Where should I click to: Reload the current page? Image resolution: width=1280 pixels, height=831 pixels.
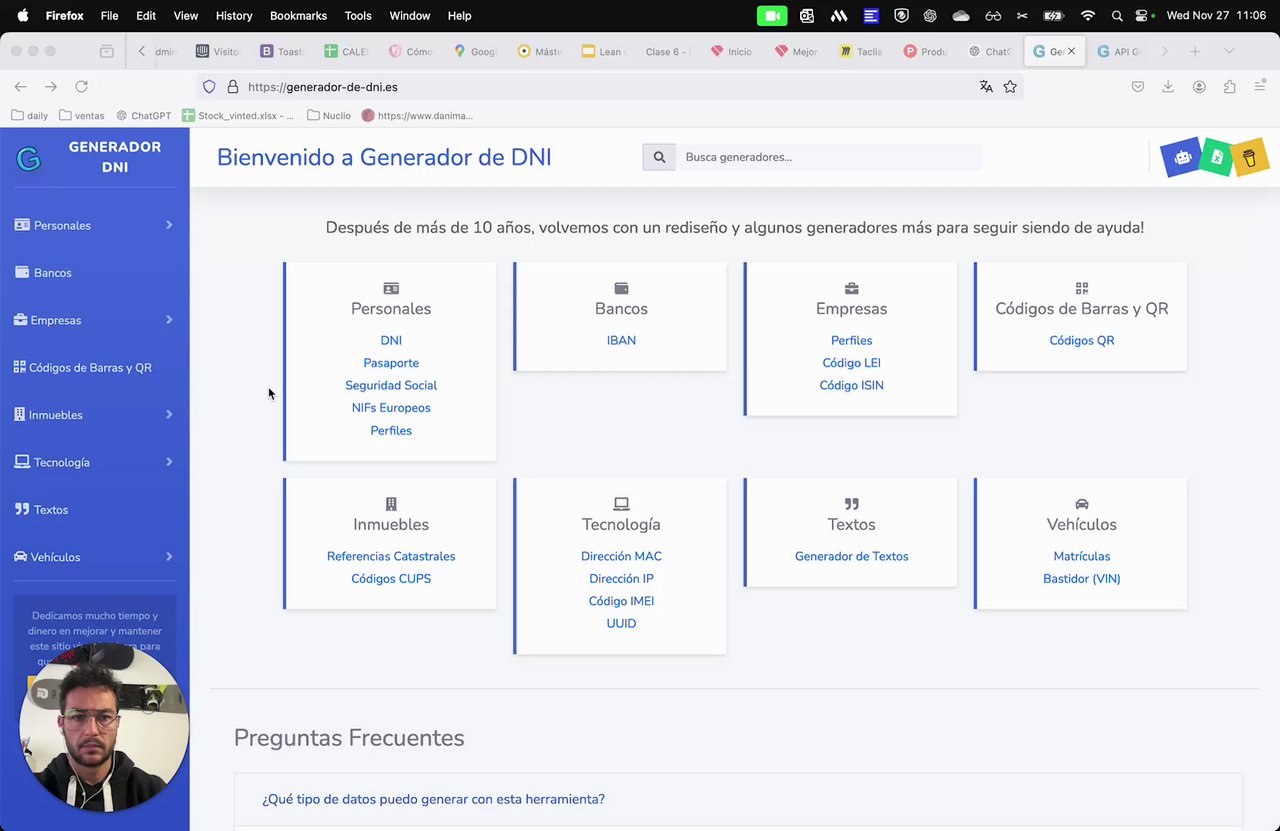[x=82, y=87]
